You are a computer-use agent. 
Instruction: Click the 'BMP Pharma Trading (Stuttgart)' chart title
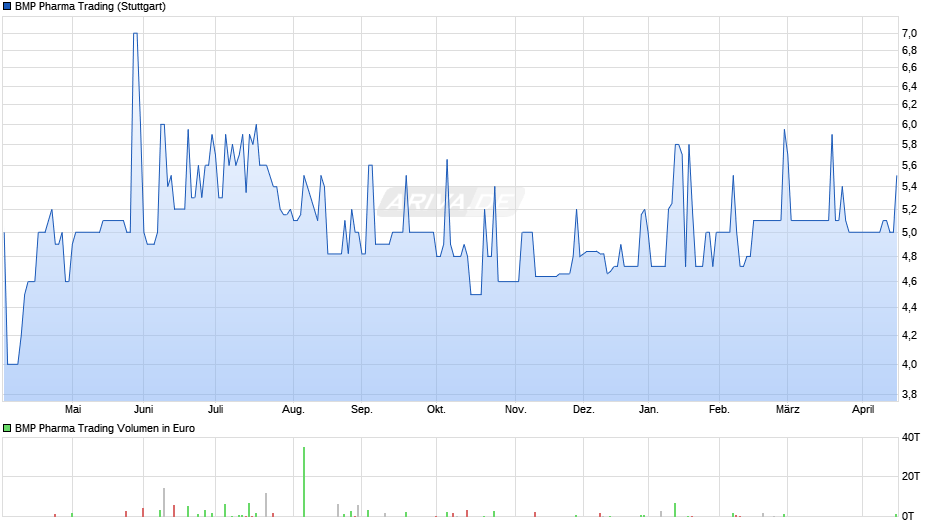(x=91, y=7)
